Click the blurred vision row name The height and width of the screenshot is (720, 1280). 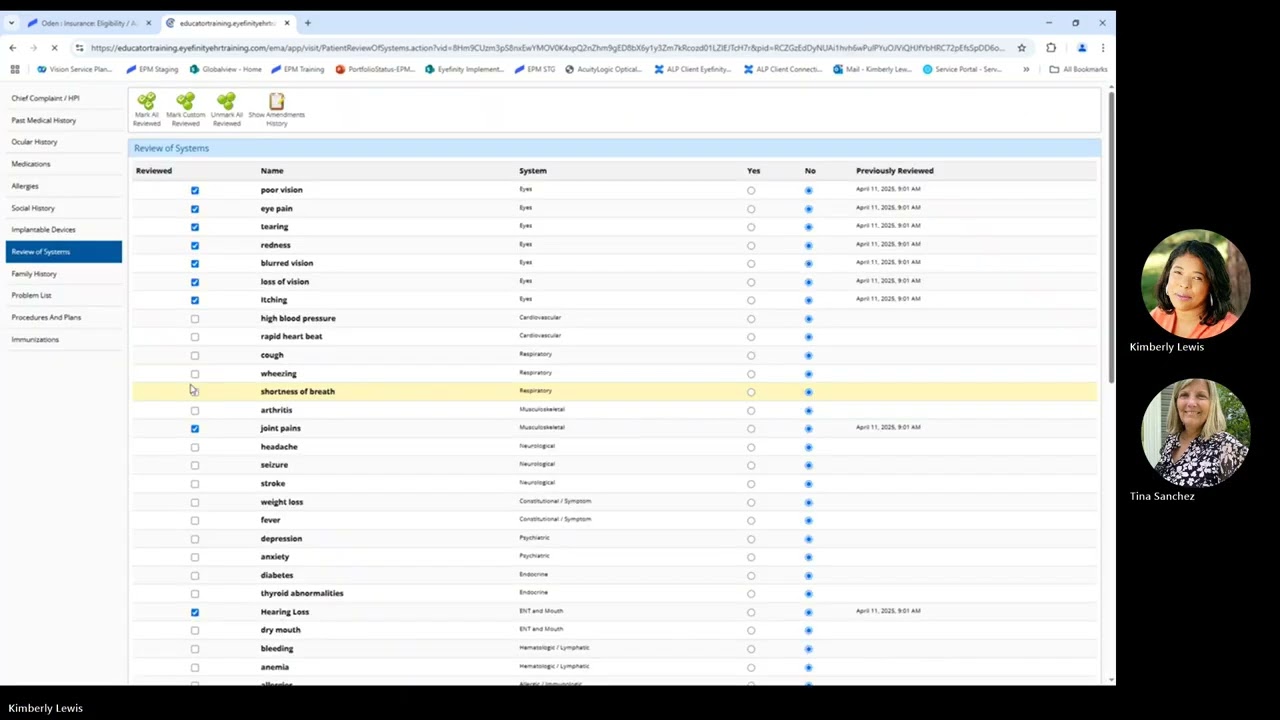[287, 263]
